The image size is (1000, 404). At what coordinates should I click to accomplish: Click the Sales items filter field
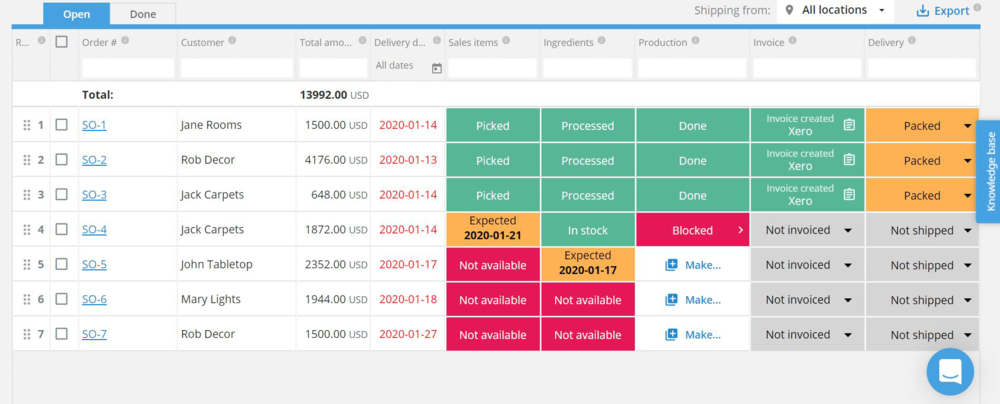(492, 68)
